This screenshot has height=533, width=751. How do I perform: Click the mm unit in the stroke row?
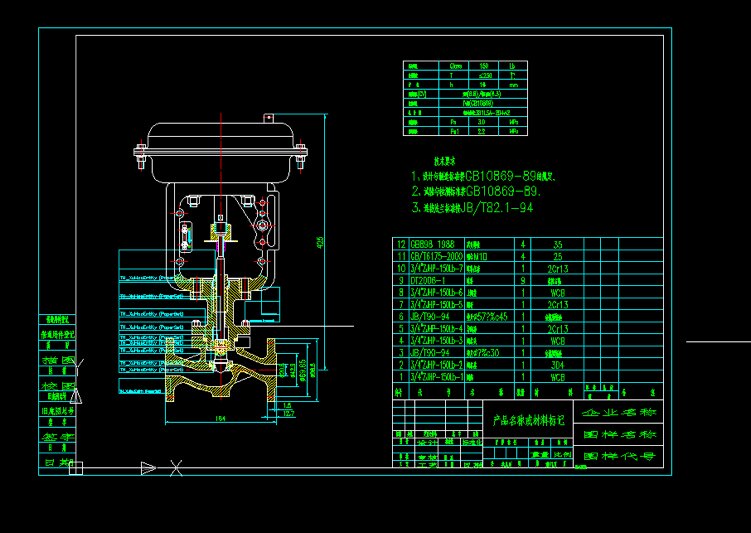pyautogui.click(x=513, y=84)
